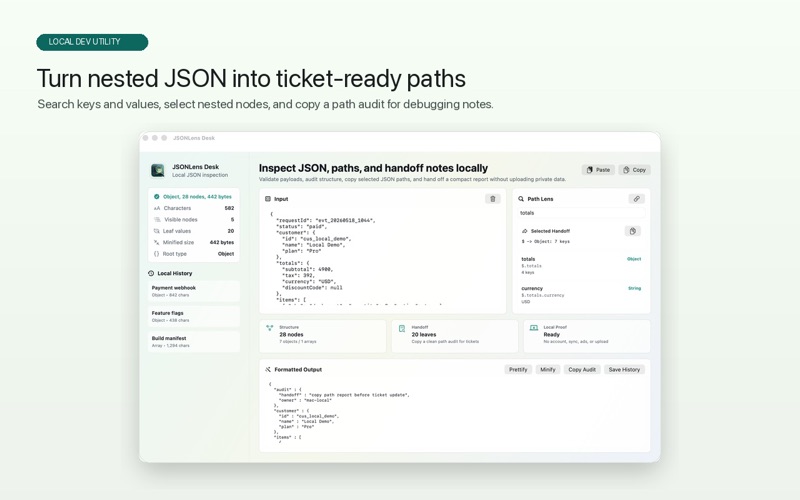Click the Handoff card document icon
The image size is (800, 500).
pyautogui.click(x=402, y=329)
